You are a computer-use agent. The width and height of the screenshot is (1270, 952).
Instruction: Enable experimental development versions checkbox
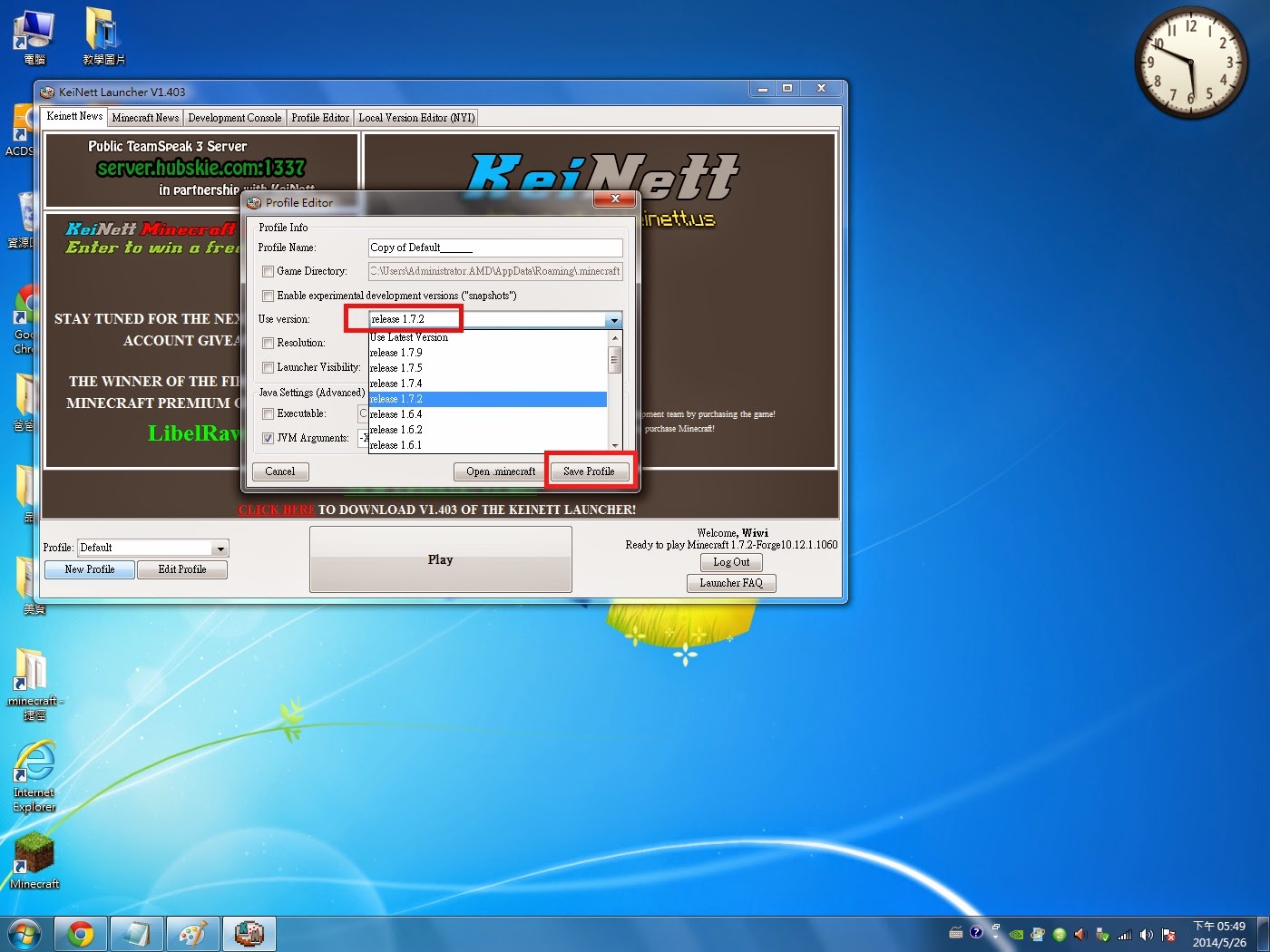(x=268, y=296)
